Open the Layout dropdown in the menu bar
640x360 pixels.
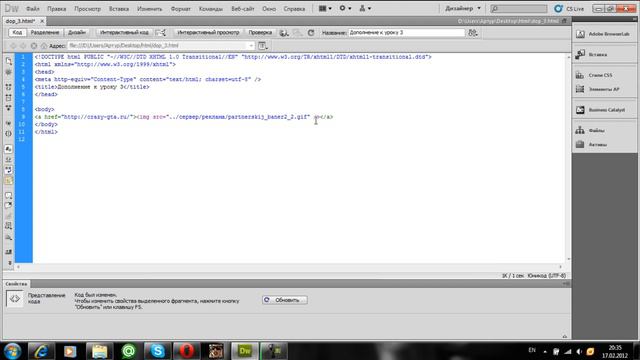click(x=325, y=8)
